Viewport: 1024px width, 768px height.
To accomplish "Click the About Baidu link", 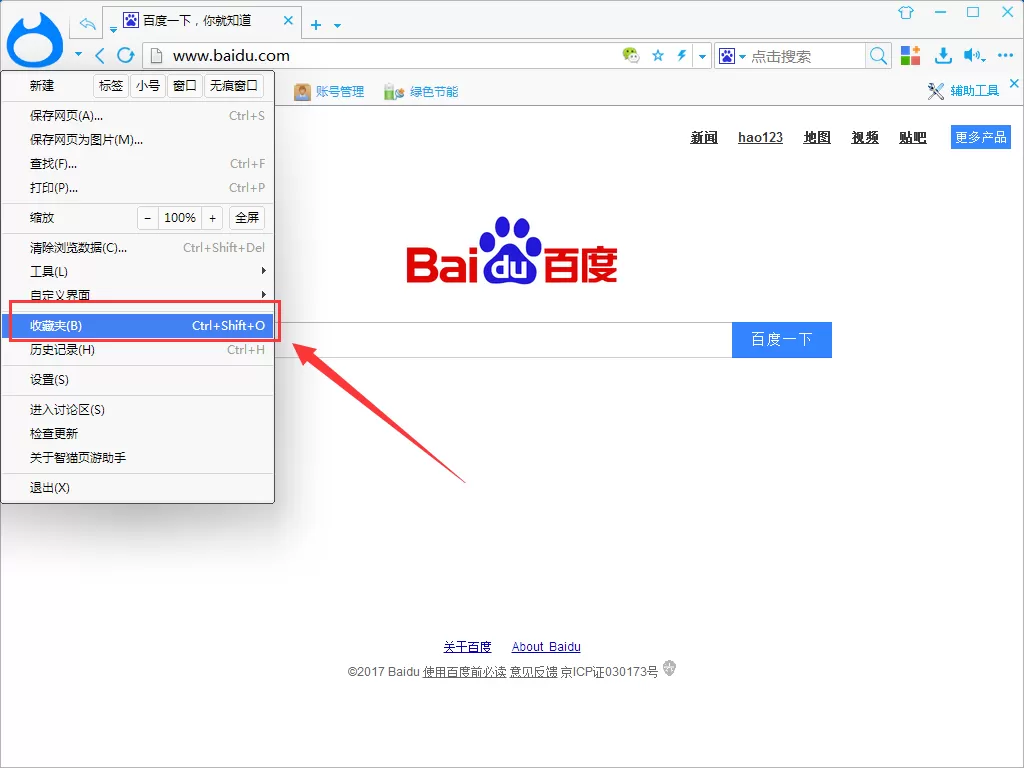I will pos(546,647).
